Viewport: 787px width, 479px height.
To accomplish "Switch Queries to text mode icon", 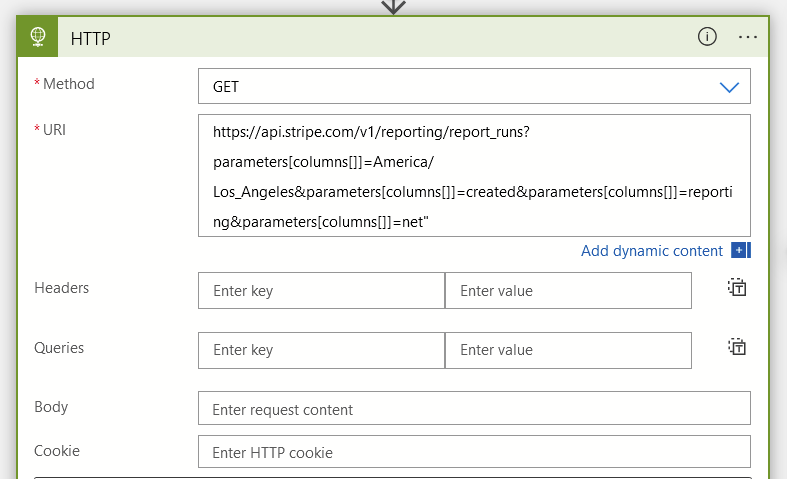I will click(x=737, y=346).
